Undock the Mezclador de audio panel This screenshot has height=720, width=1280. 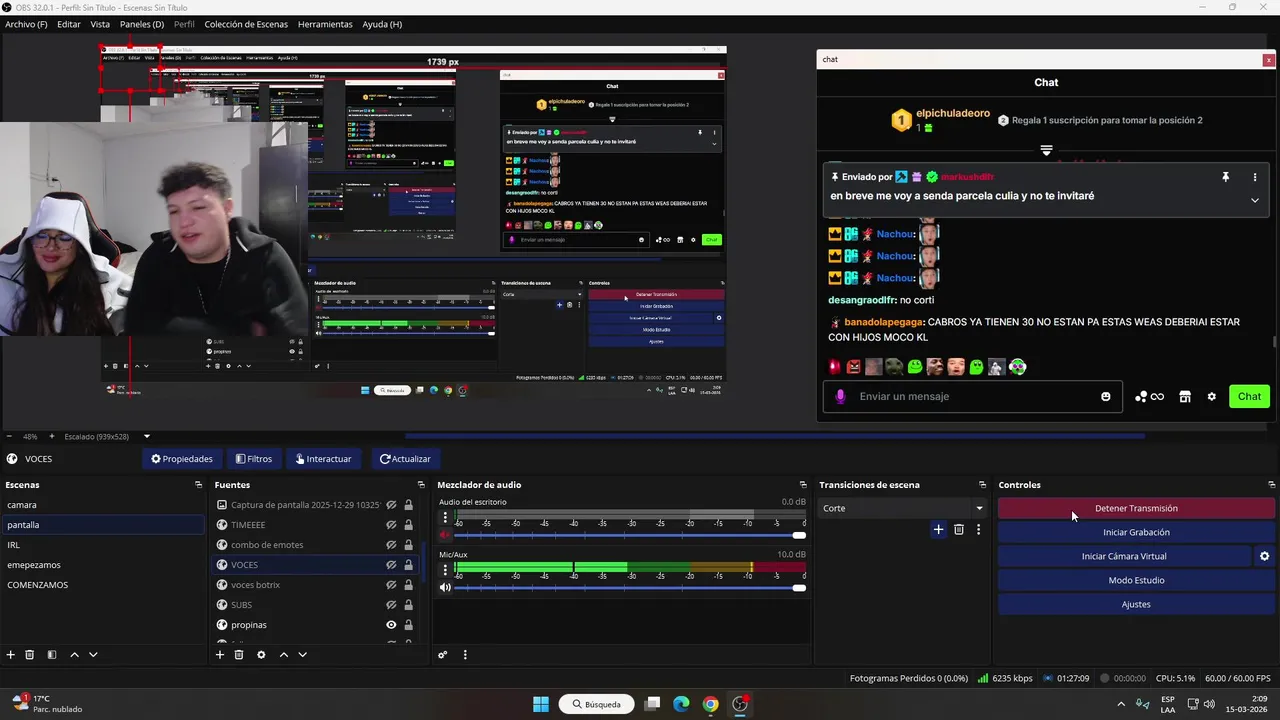tap(803, 485)
